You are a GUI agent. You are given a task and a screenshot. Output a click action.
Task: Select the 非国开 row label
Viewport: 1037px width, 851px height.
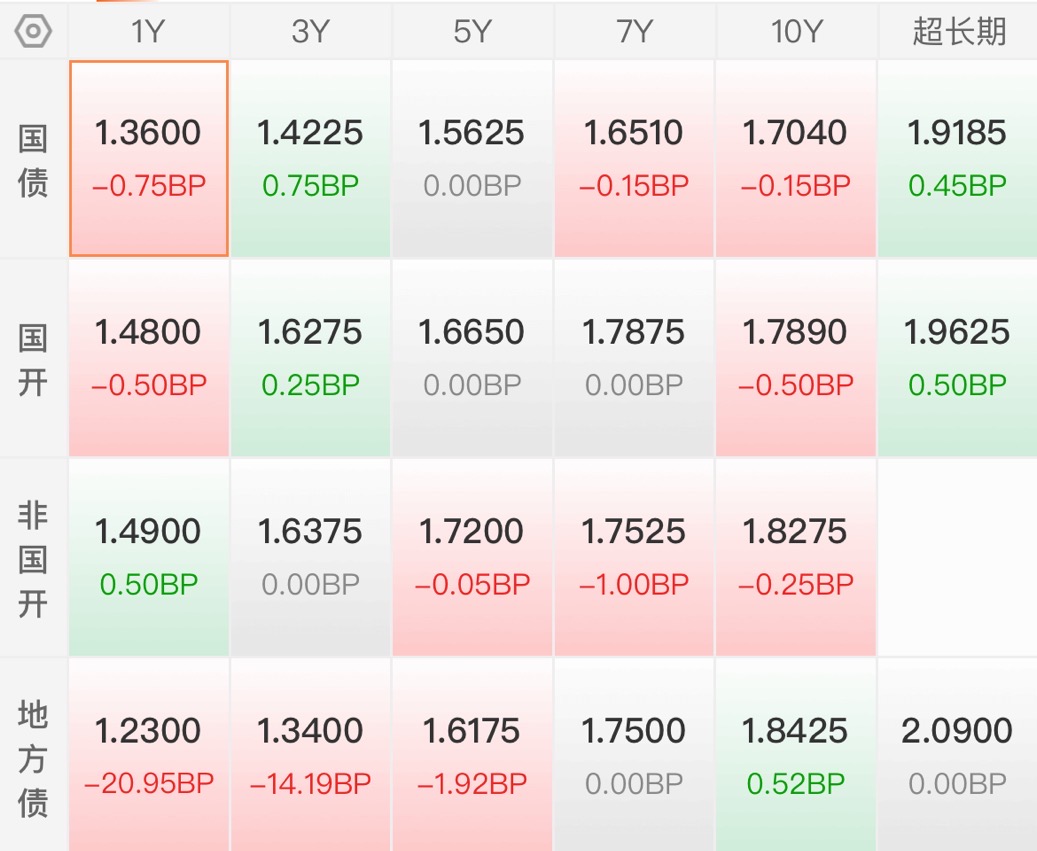[33, 559]
